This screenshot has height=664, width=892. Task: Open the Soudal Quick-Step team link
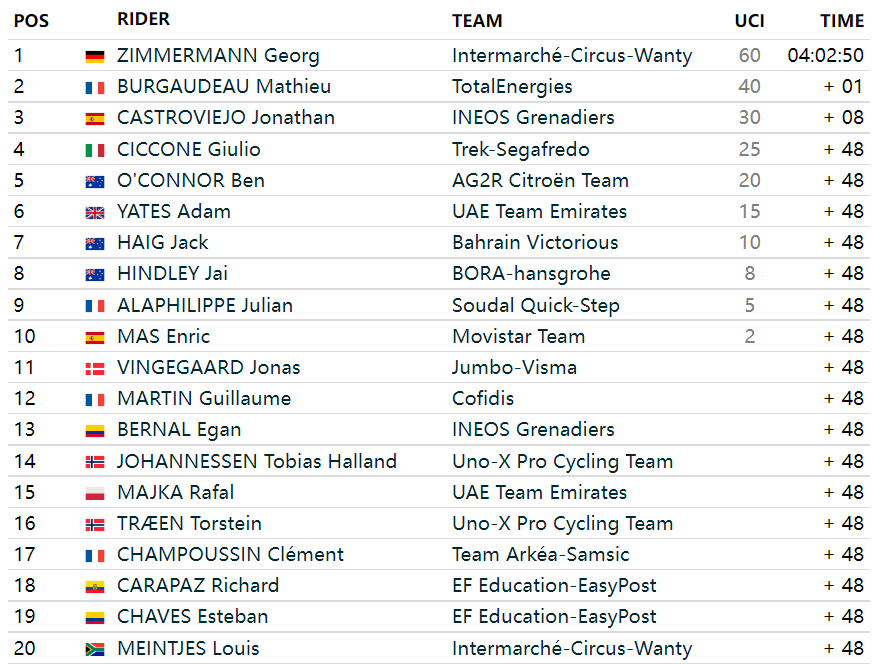pos(536,306)
